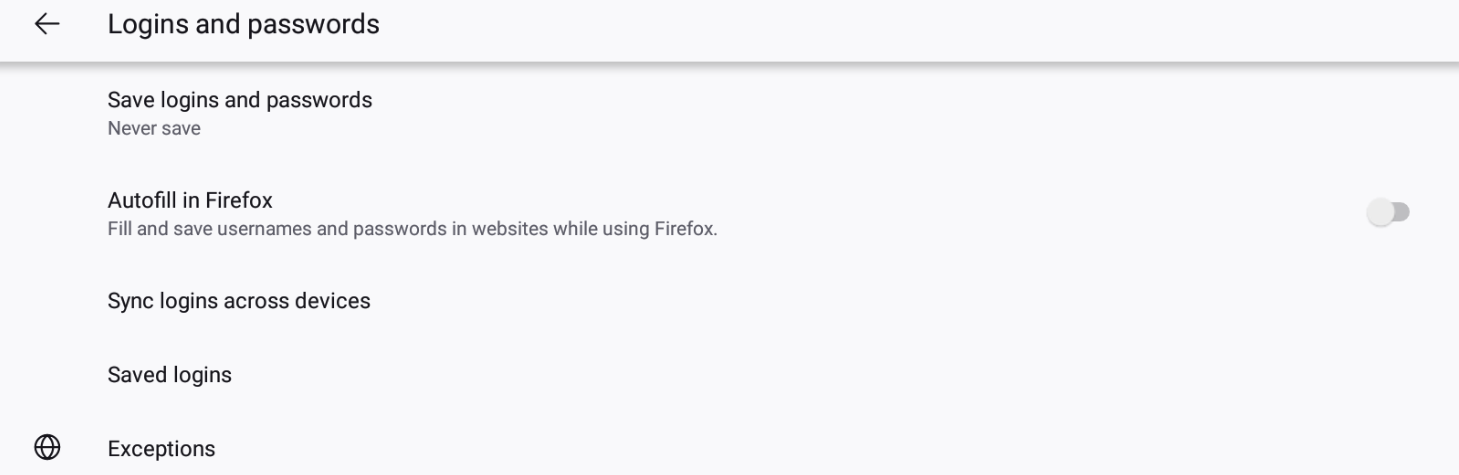Turn on the Firefox autofill toggle

pos(1388,212)
